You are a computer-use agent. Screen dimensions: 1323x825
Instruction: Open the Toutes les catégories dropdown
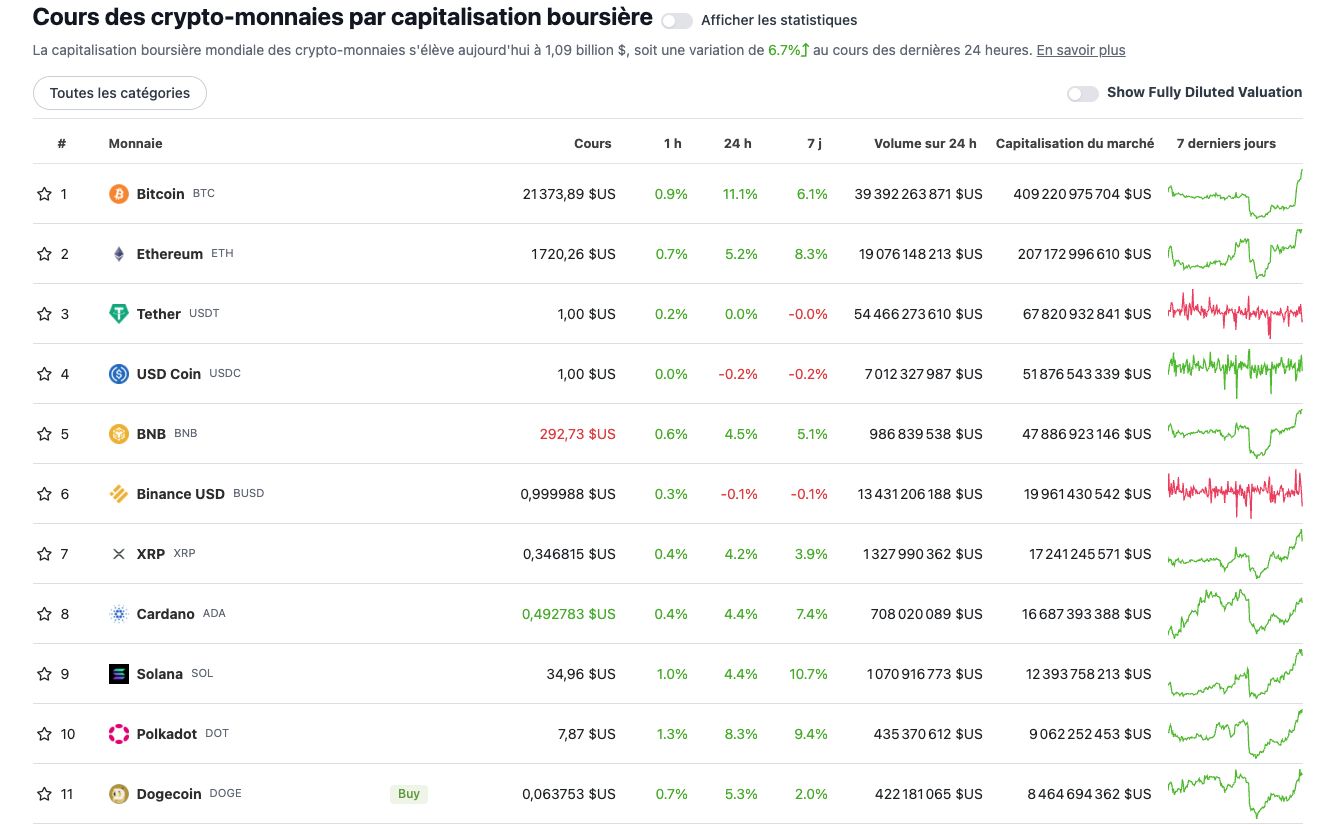pyautogui.click(x=120, y=93)
